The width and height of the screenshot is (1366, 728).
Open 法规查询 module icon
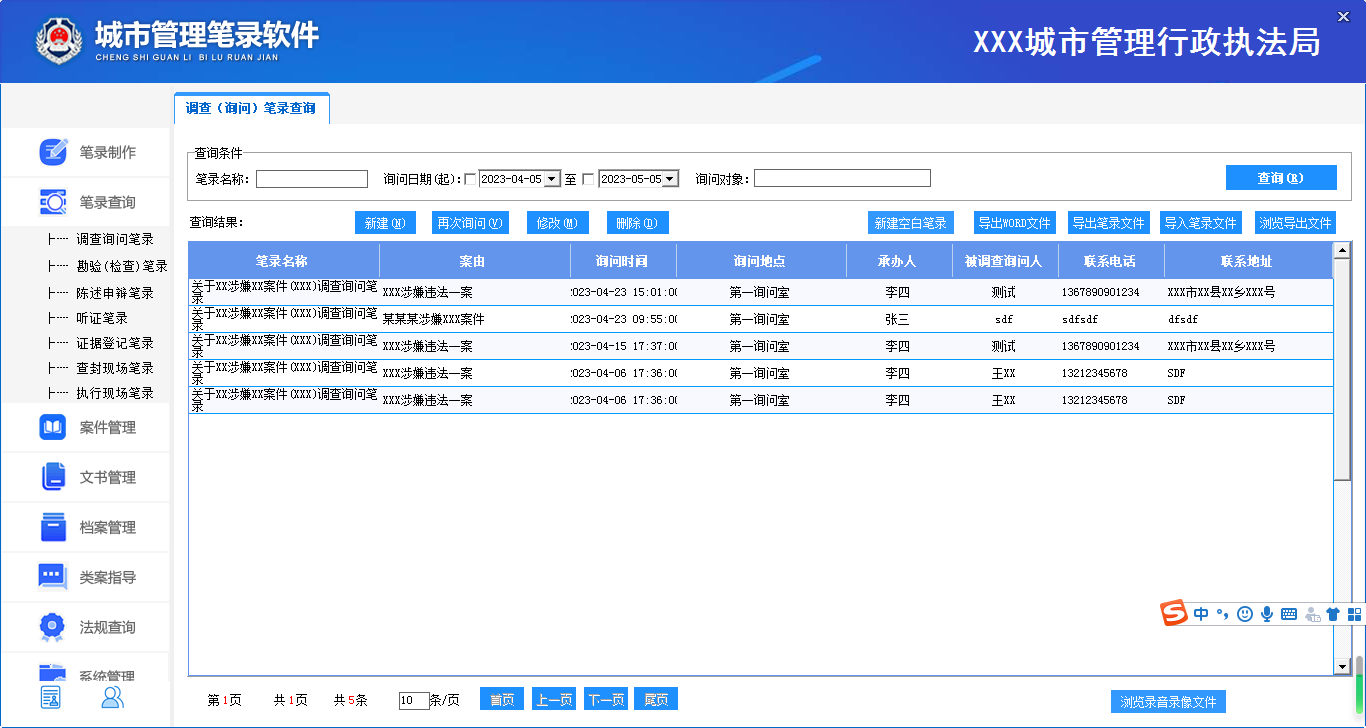pyautogui.click(x=53, y=627)
